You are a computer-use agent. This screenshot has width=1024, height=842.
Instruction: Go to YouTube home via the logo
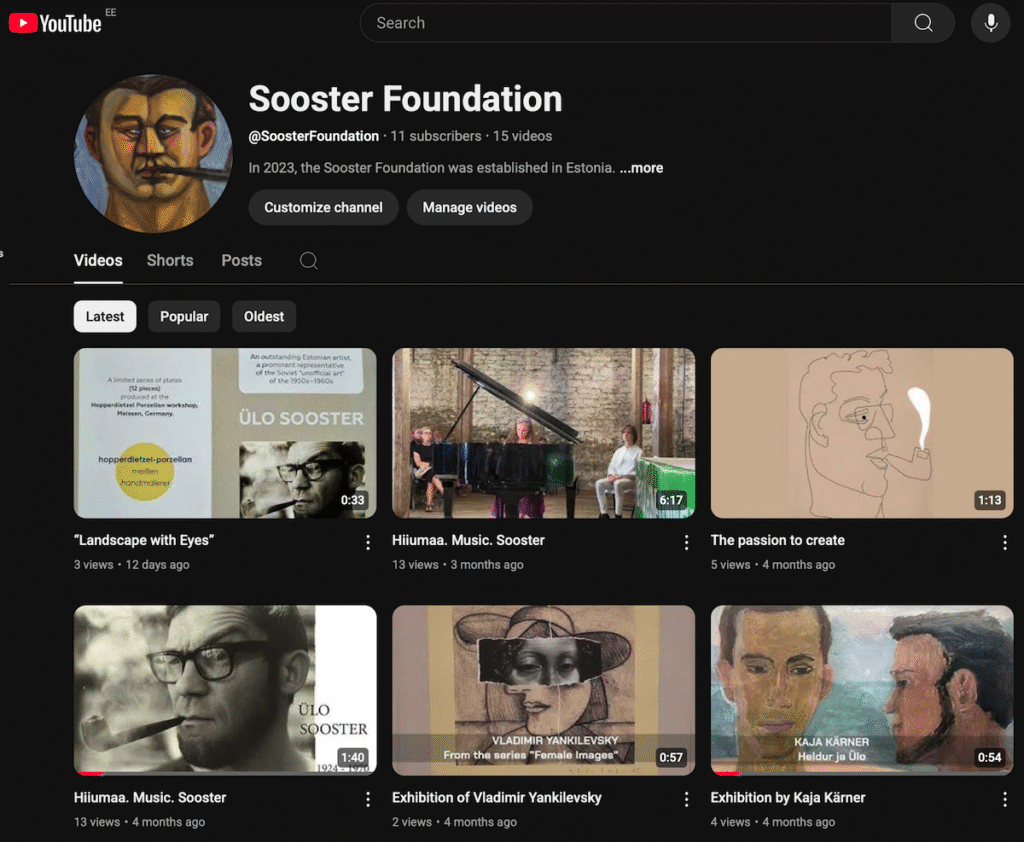coord(55,24)
